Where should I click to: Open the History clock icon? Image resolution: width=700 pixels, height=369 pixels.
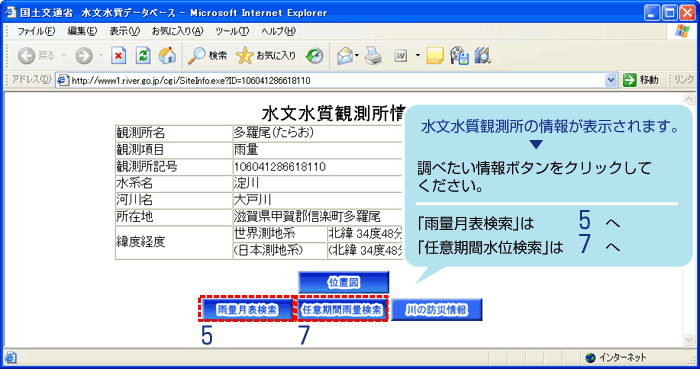click(314, 56)
